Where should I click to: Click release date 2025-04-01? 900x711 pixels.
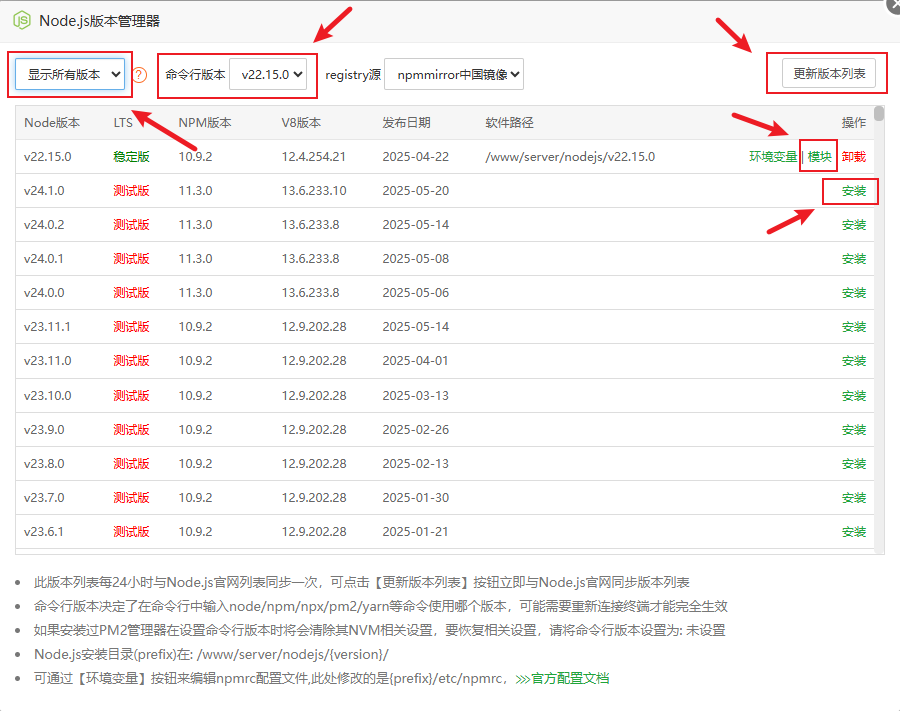[x=416, y=360]
